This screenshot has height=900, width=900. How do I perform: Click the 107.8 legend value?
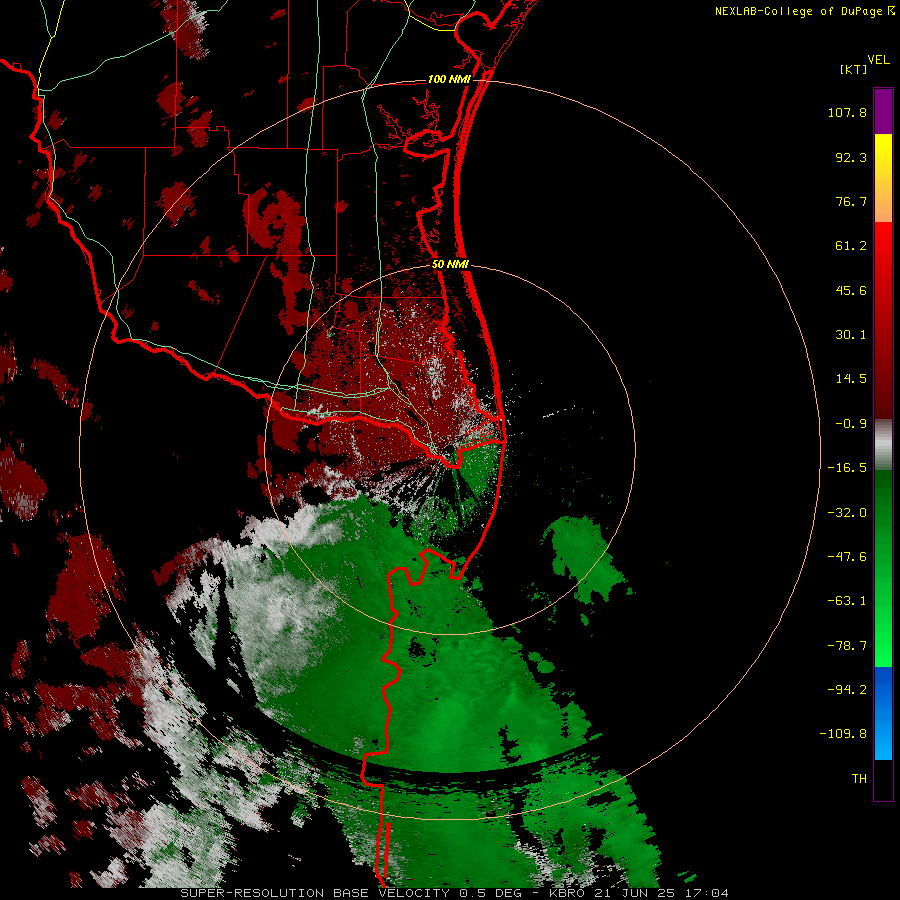[847, 112]
